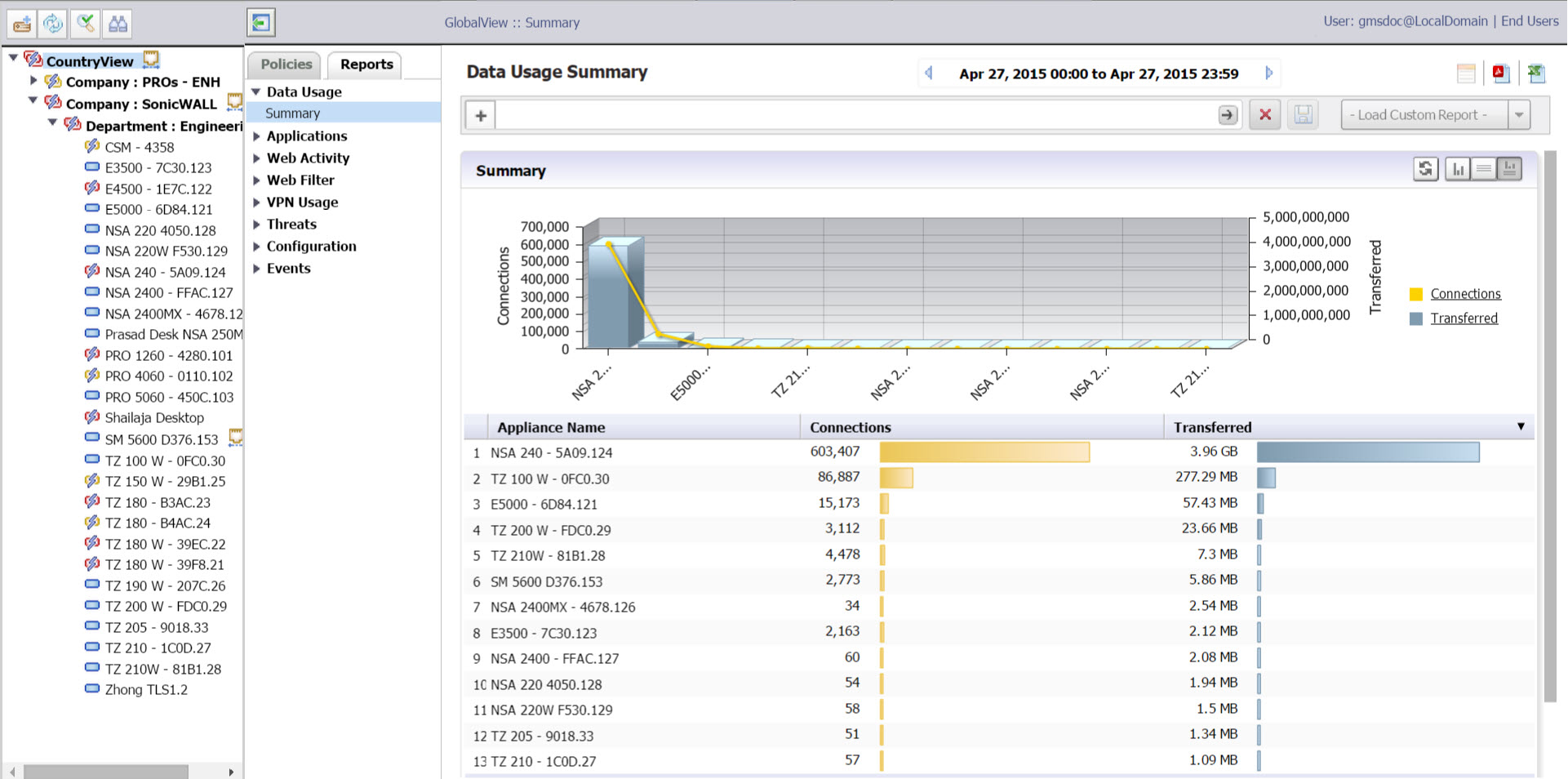This screenshot has width=1568, height=779.
Task: Open Load Custom Report dropdown
Action: (1518, 115)
